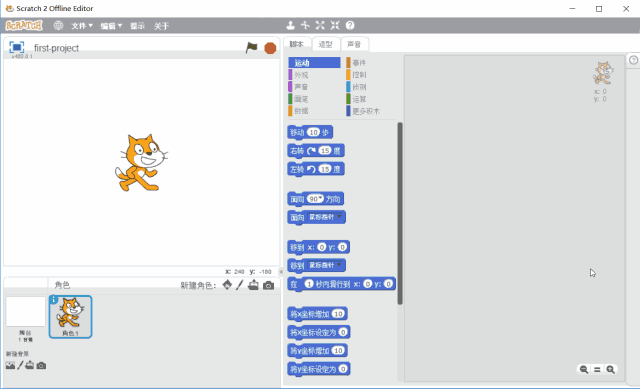The width and height of the screenshot is (640, 389).
Task: Reset scripts area zoom to default
Action: 597,369
